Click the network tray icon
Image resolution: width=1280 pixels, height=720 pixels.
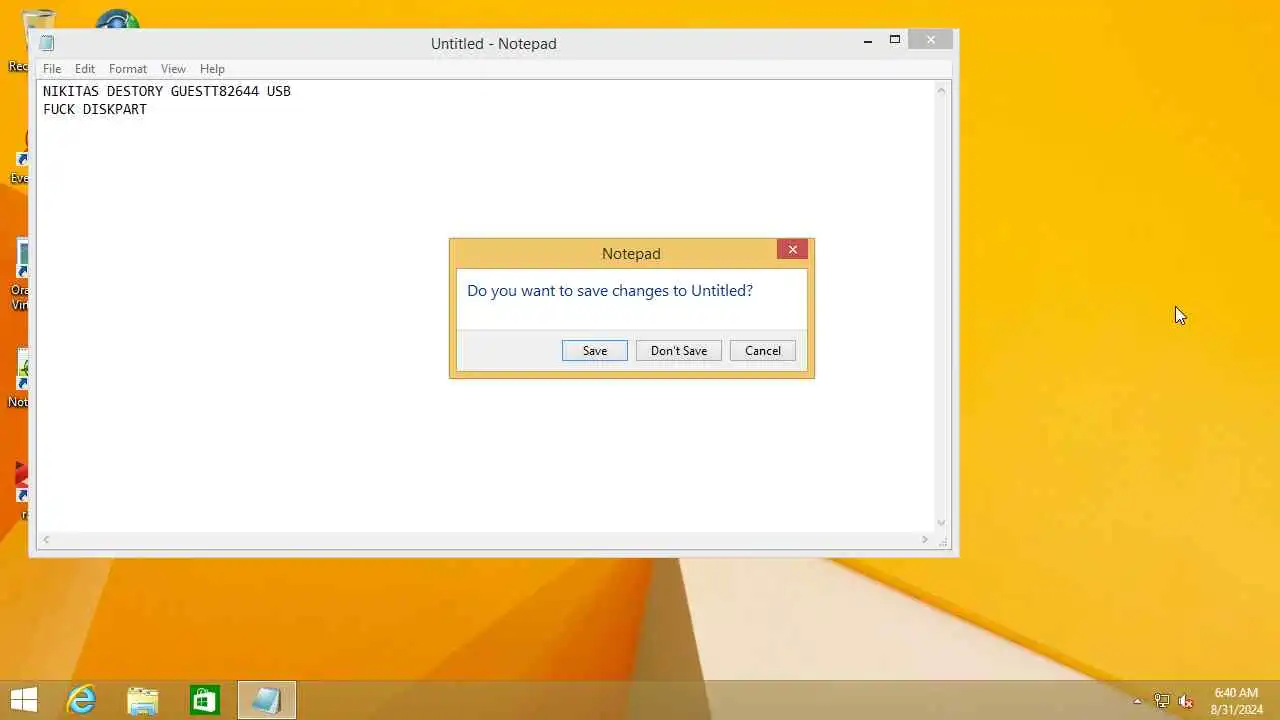[1162, 701]
